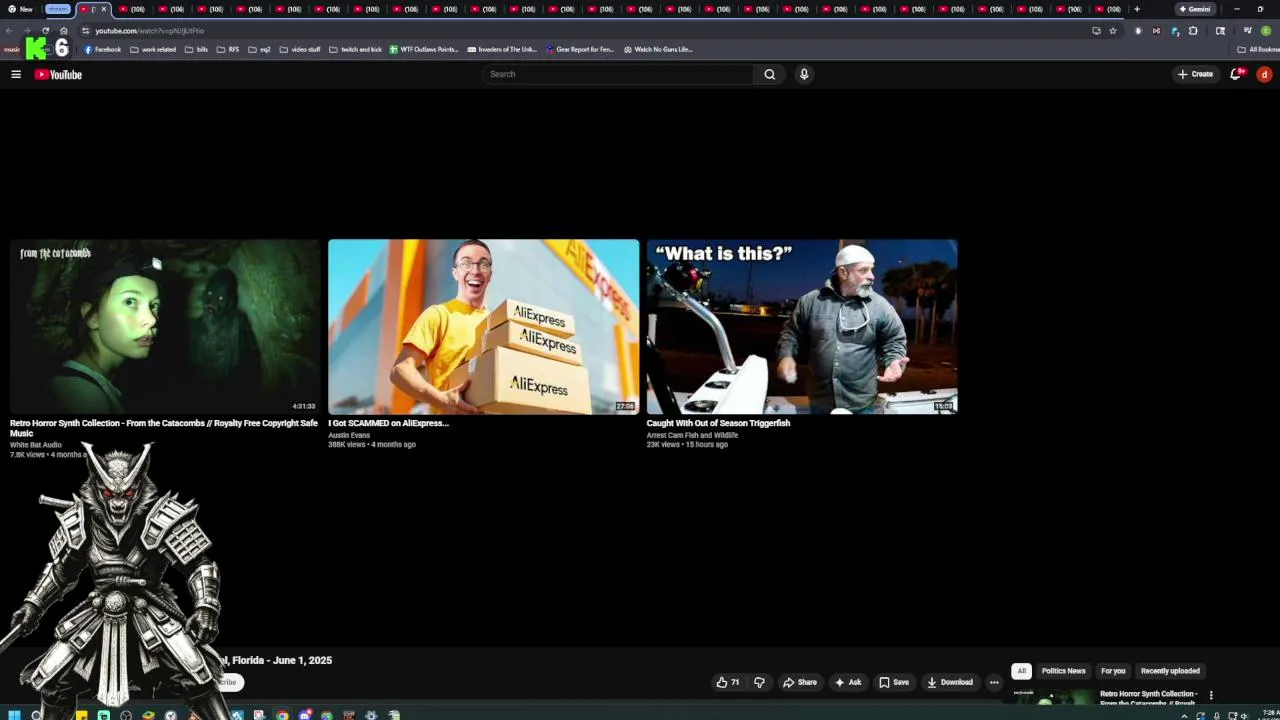
Task: Dislike the video with thumbs down
Action: (x=759, y=682)
